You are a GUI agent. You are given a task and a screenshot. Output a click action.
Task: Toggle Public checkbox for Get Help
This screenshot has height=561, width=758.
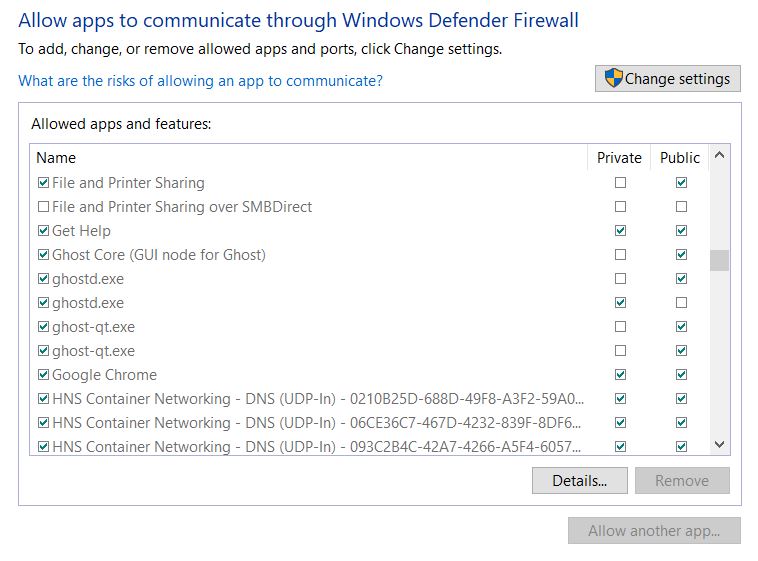click(x=681, y=231)
